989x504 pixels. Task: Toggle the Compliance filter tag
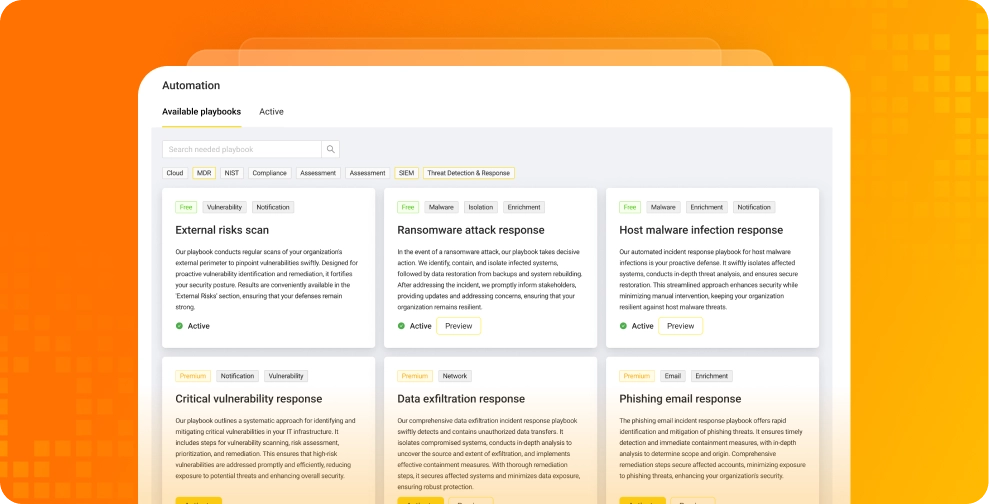coord(270,173)
